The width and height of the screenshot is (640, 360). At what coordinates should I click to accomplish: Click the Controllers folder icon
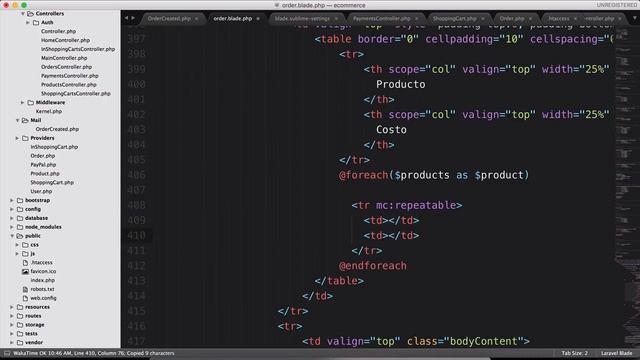[x=31, y=13]
